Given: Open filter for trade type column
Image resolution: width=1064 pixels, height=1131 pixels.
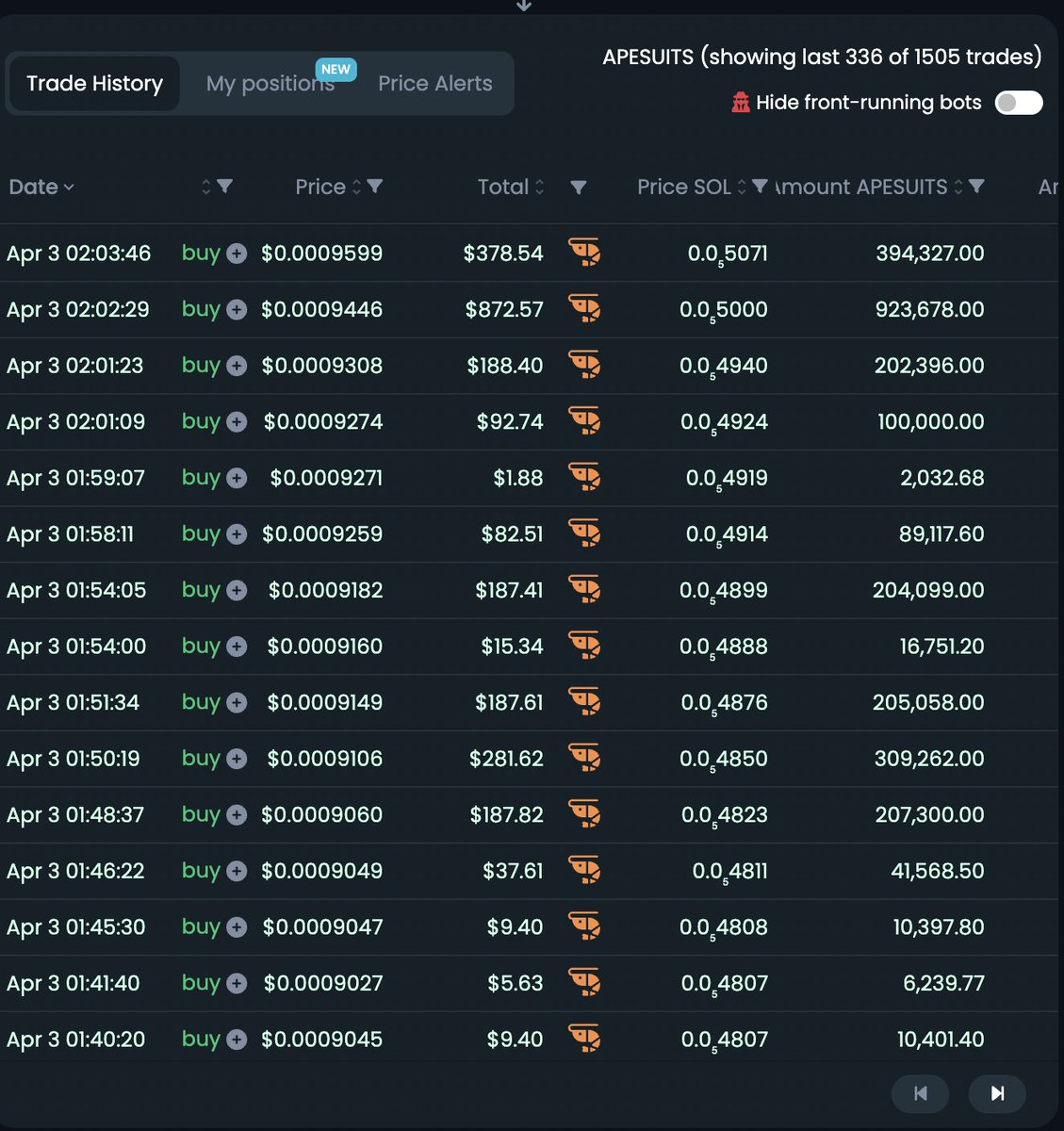Looking at the screenshot, I should click(224, 187).
